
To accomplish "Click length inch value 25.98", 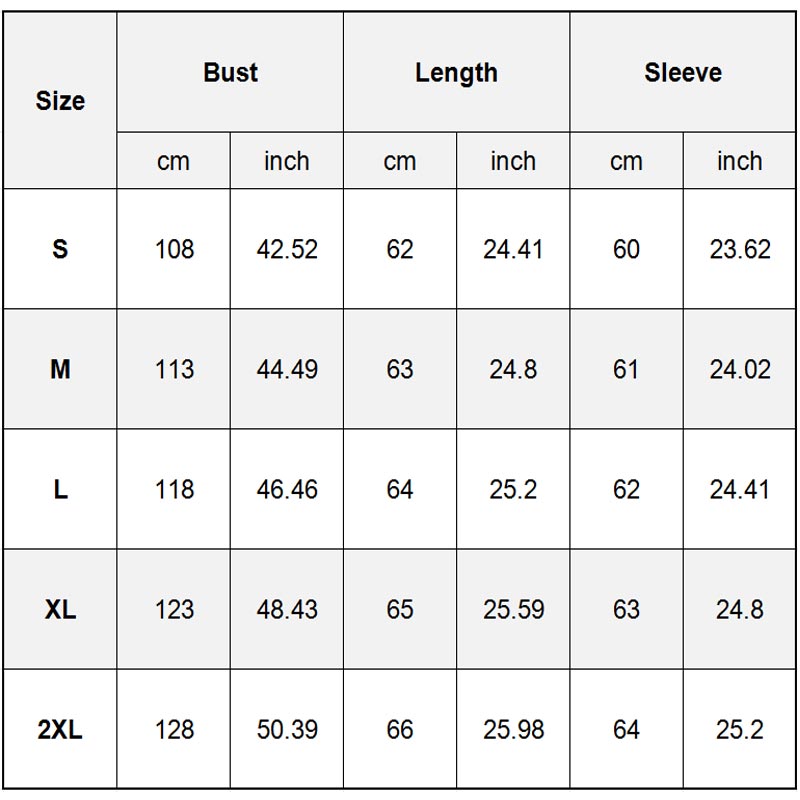I will pos(513,730).
